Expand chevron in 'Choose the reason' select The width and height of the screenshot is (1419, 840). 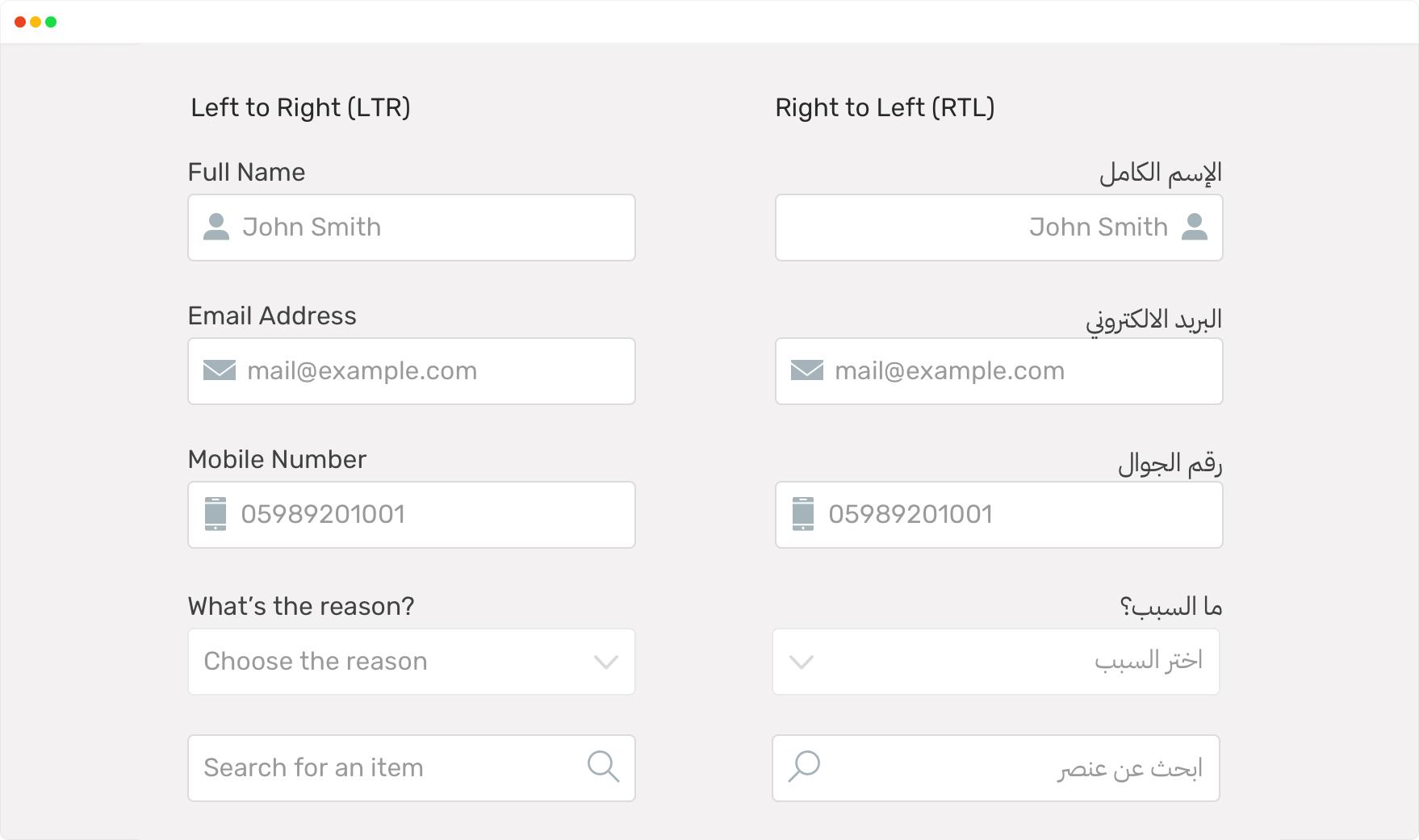tap(606, 662)
